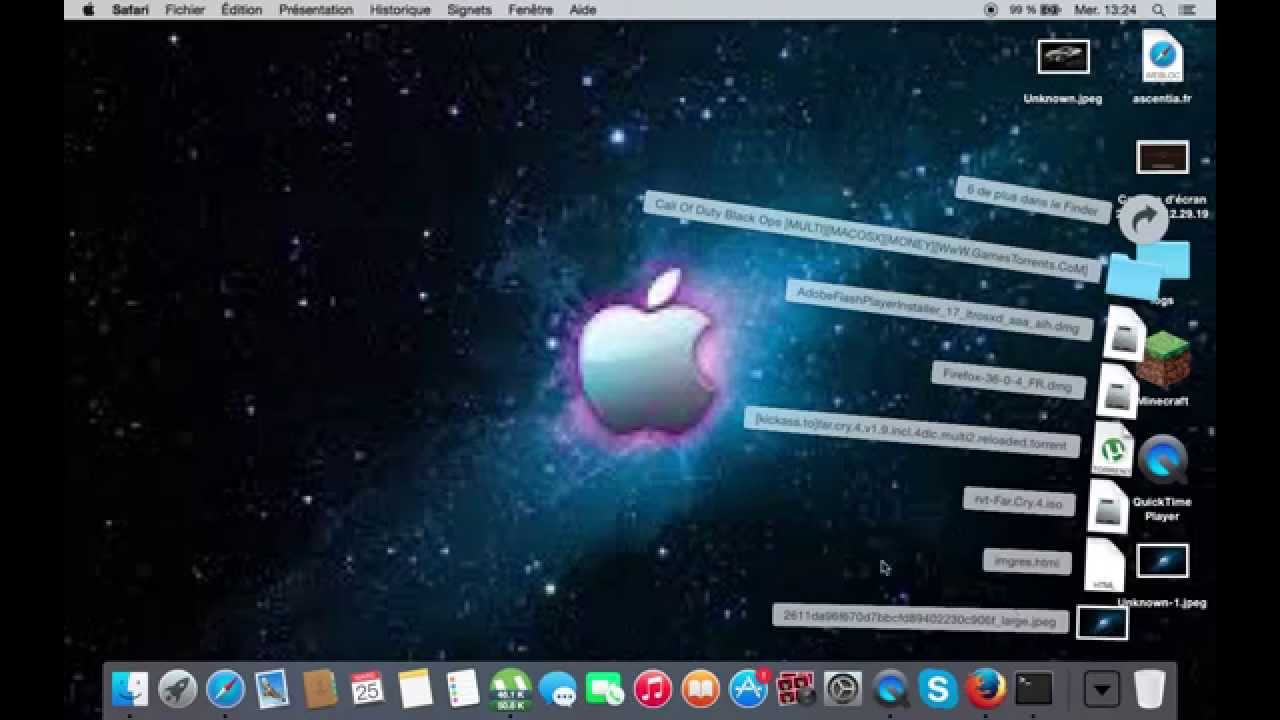Image resolution: width=1280 pixels, height=720 pixels.
Task: Open FaceTime icon in Dock
Action: [x=605, y=688]
